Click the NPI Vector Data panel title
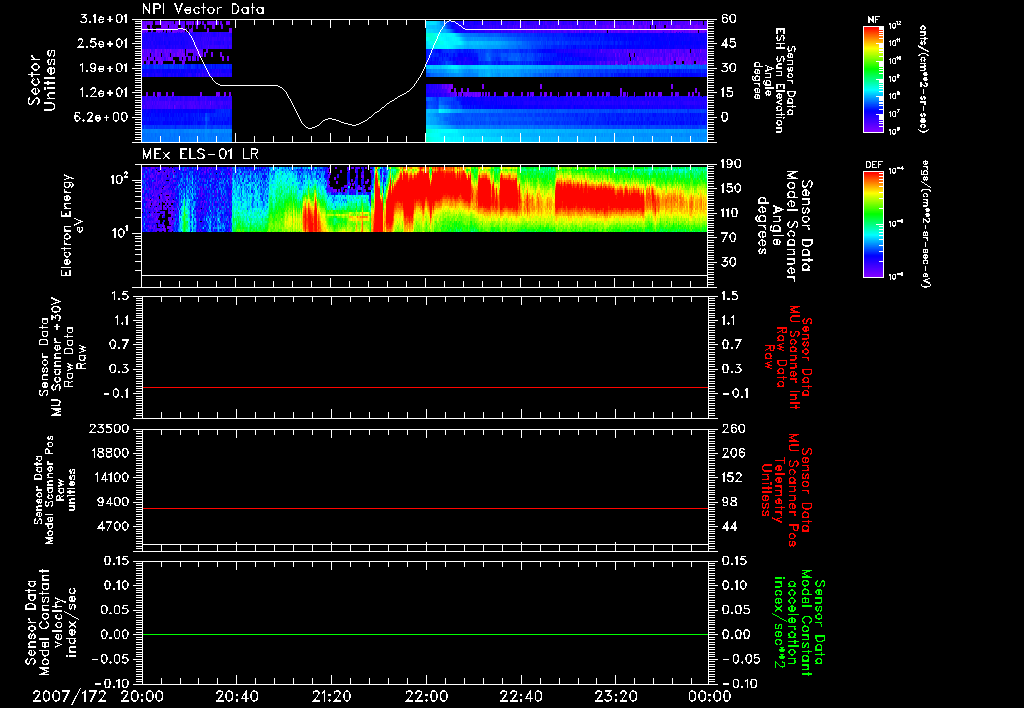Viewport: 1024px width, 708px height. tap(203, 9)
